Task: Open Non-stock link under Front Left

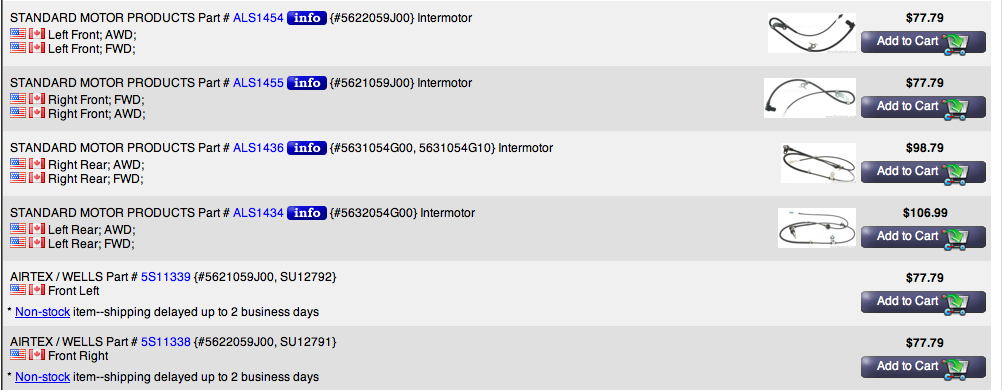Action: point(42,312)
